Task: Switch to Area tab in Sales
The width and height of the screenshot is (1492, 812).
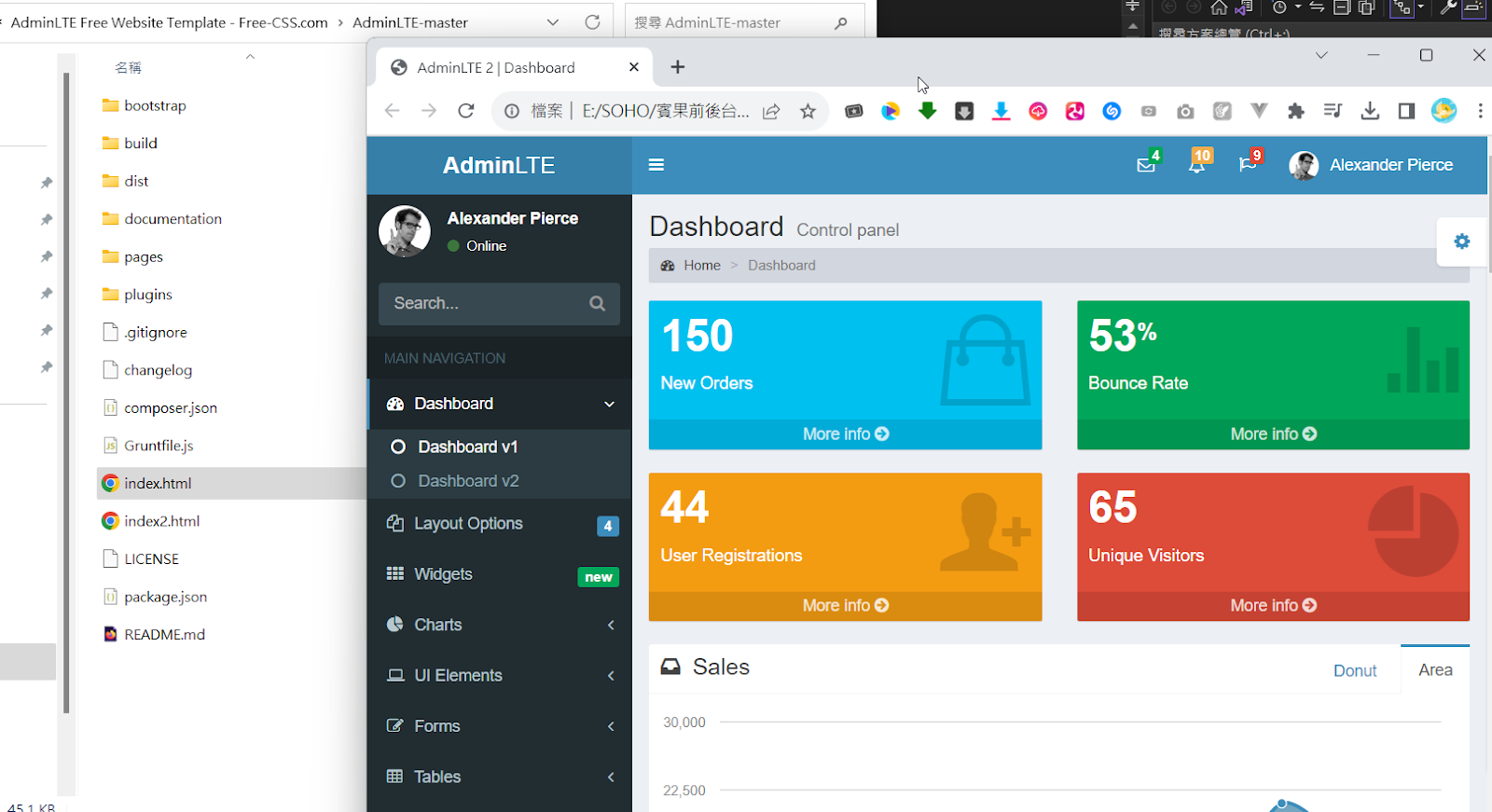Action: click(x=1435, y=670)
